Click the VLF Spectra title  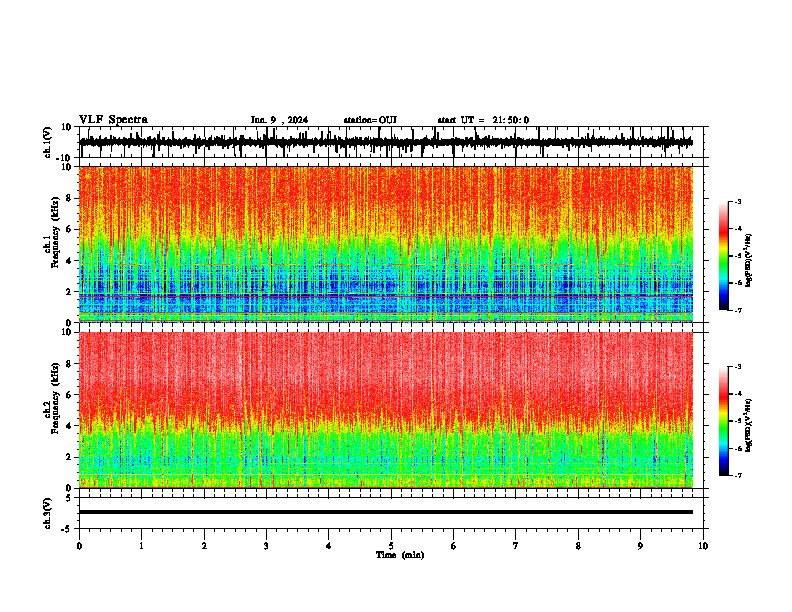point(113,120)
